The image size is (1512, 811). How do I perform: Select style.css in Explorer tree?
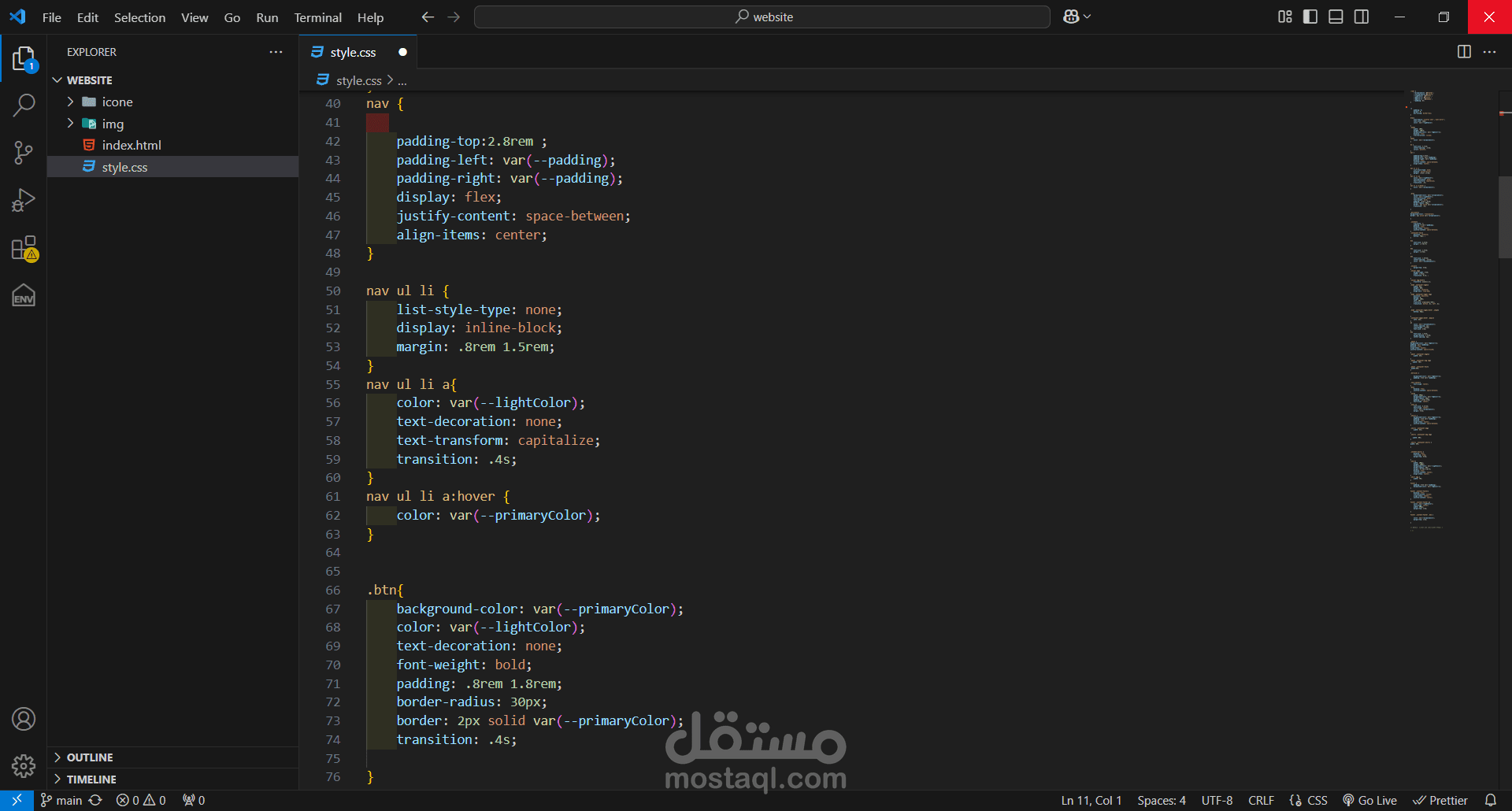[x=173, y=167]
